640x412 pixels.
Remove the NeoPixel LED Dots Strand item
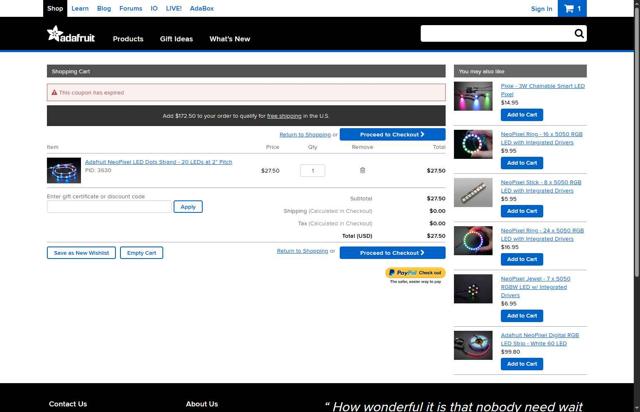coord(362,170)
